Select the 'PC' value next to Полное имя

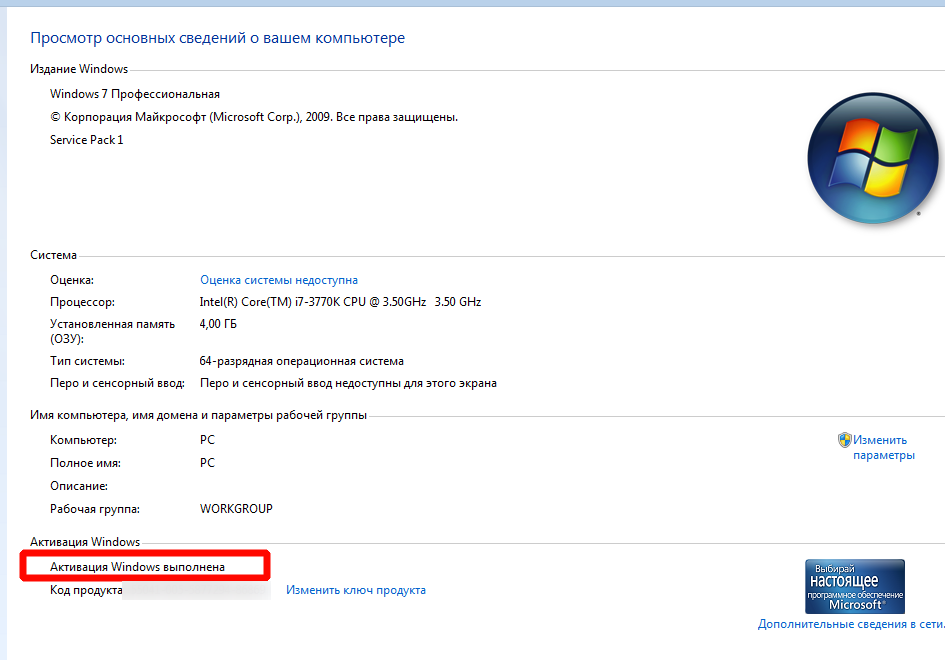point(207,463)
